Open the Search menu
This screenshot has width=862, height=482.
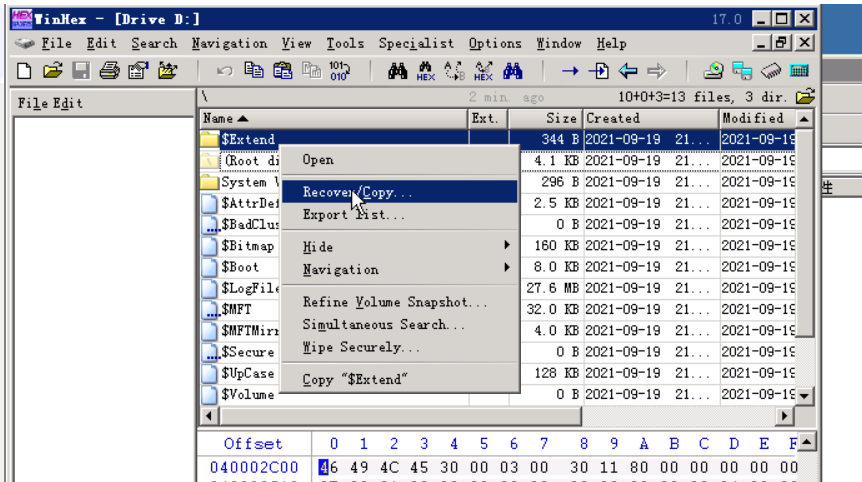(x=154, y=43)
